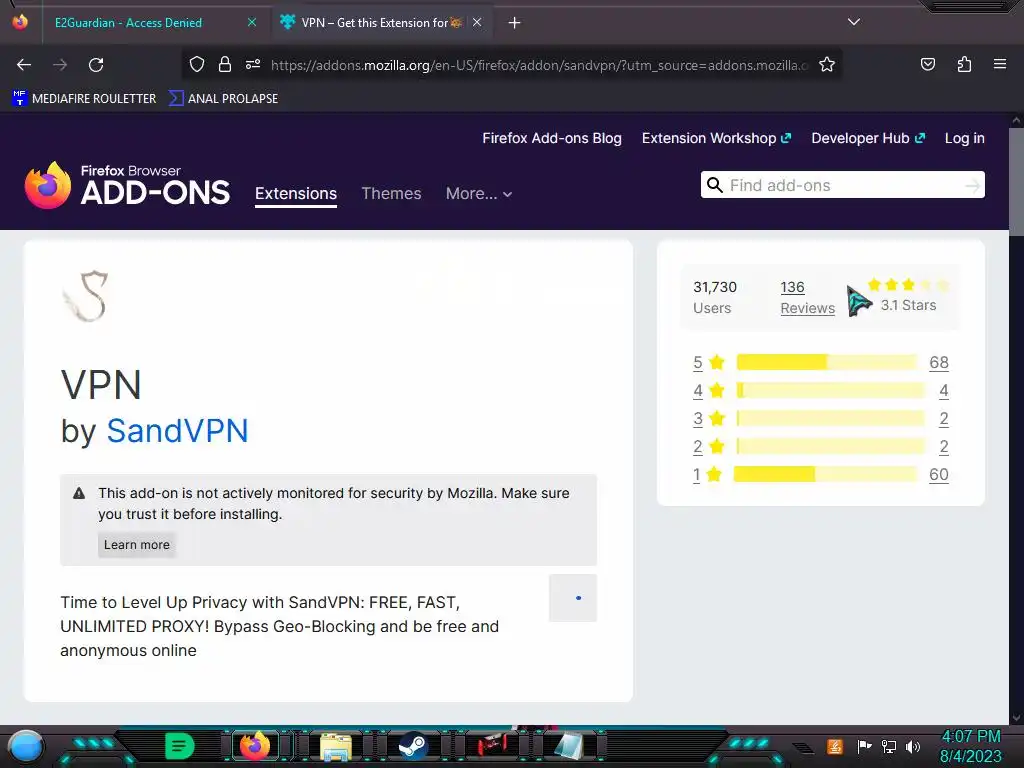The width and height of the screenshot is (1024, 768).
Task: Expand the More… dropdown menu
Action: 479,194
